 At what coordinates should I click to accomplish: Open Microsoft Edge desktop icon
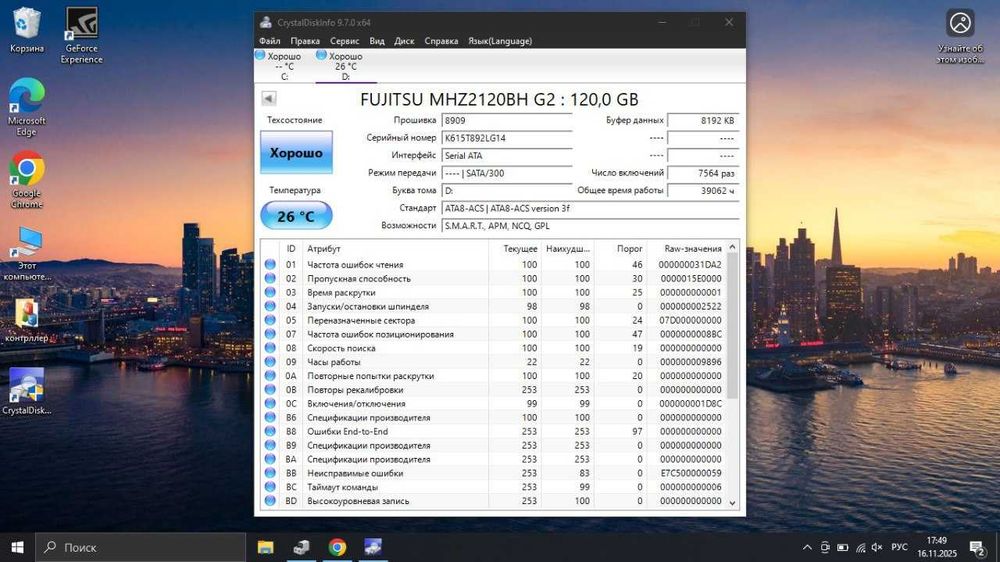(x=26, y=107)
